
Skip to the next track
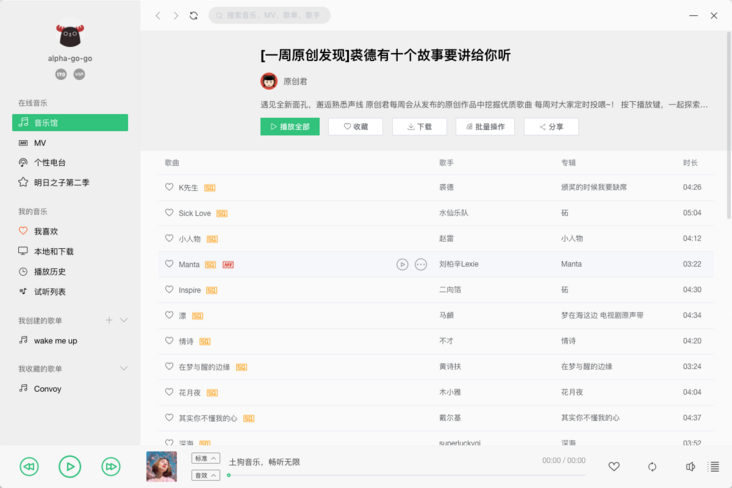click(111, 467)
